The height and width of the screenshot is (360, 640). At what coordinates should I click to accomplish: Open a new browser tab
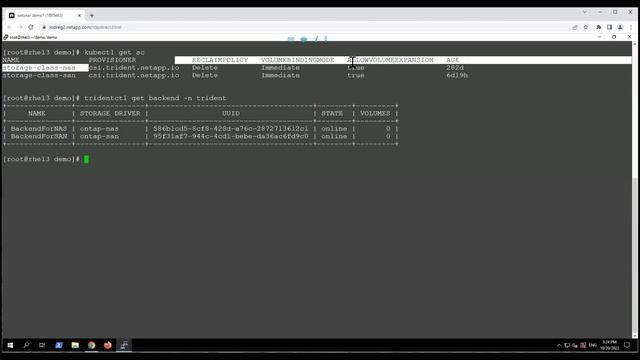92,16
